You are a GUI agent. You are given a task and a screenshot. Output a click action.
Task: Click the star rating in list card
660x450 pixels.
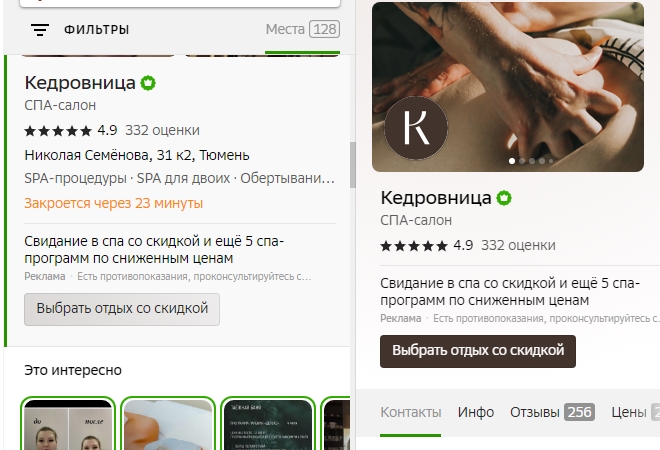click(58, 131)
